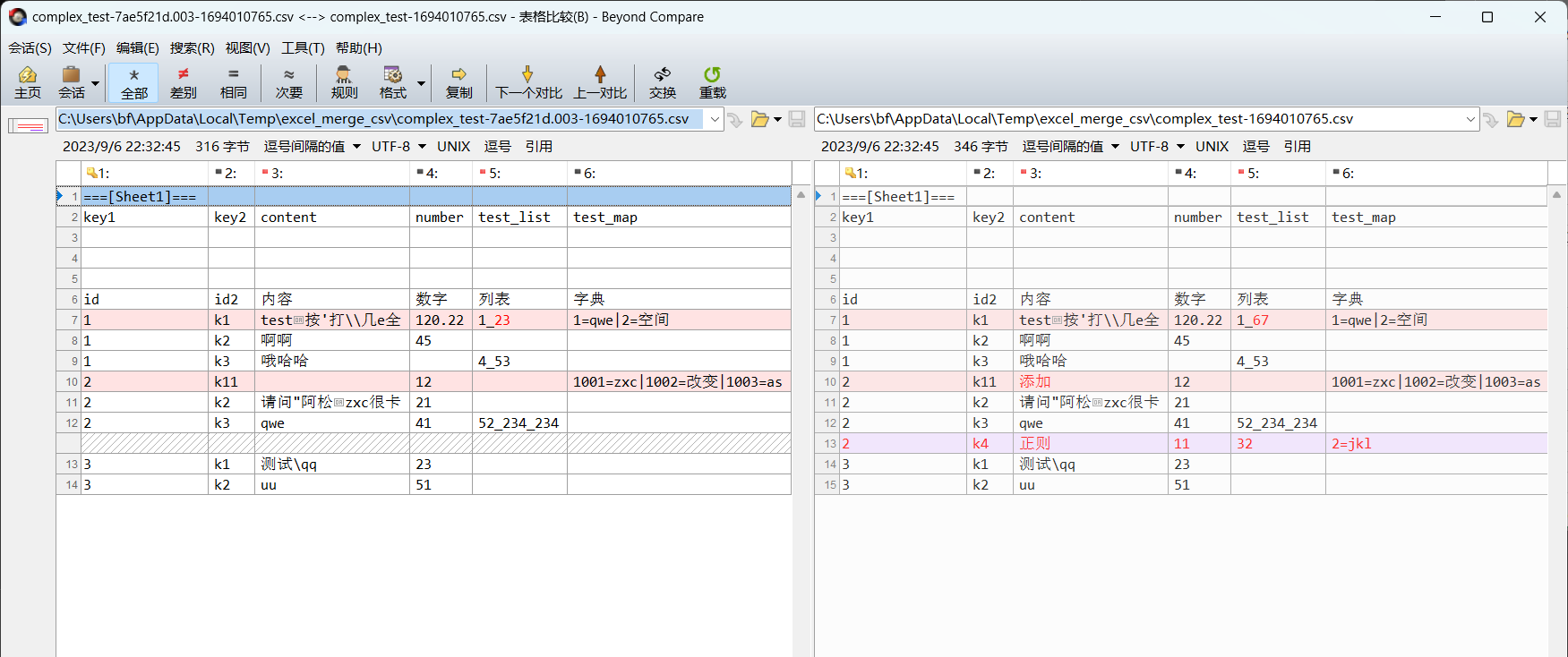
Task: Click left pane UNIX line-ending label
Action: pyautogui.click(x=454, y=146)
